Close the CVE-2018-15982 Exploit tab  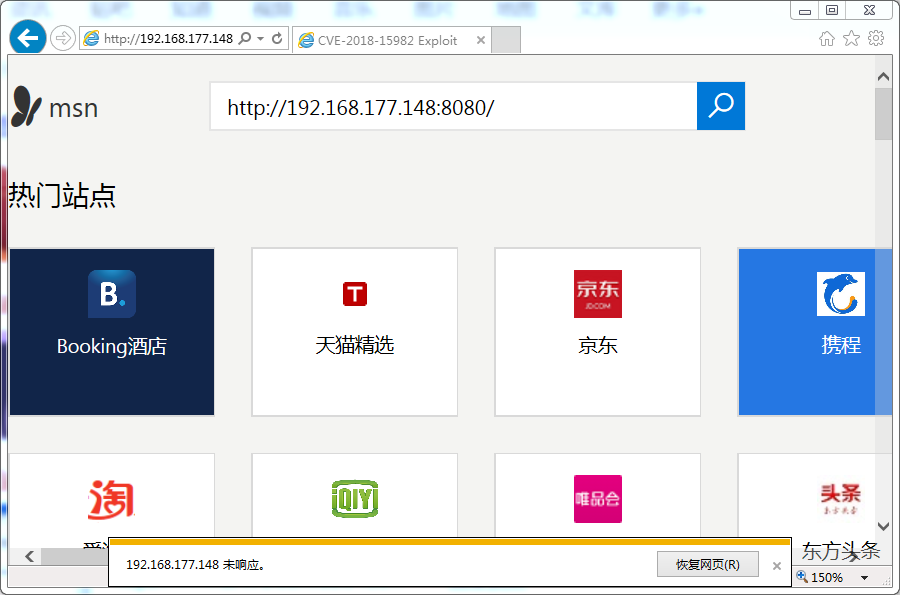point(481,40)
